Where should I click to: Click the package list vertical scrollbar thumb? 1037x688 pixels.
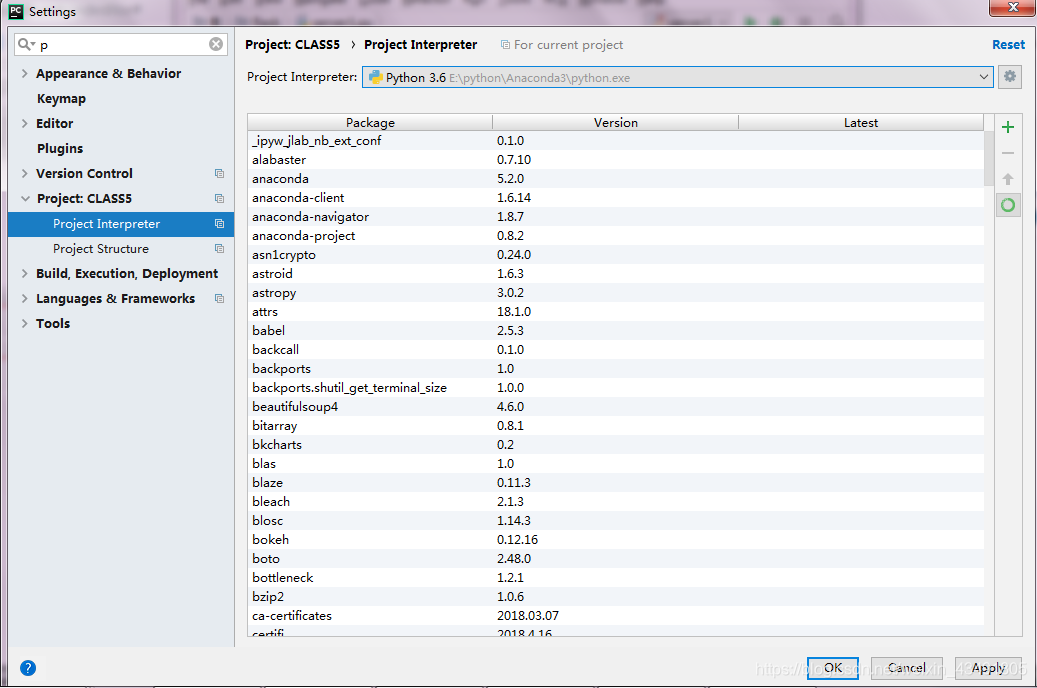pos(989,159)
